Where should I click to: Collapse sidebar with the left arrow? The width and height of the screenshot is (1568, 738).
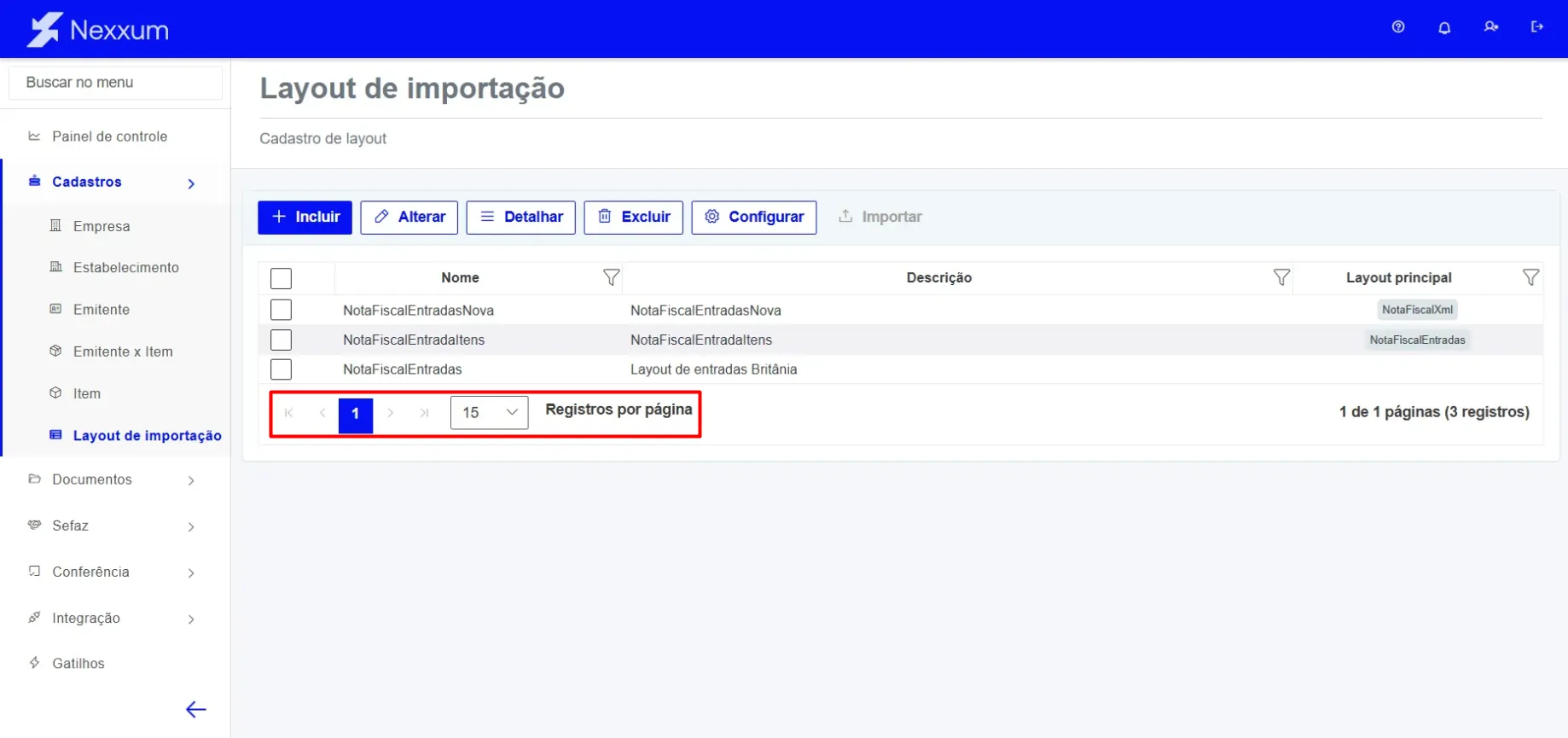click(196, 709)
